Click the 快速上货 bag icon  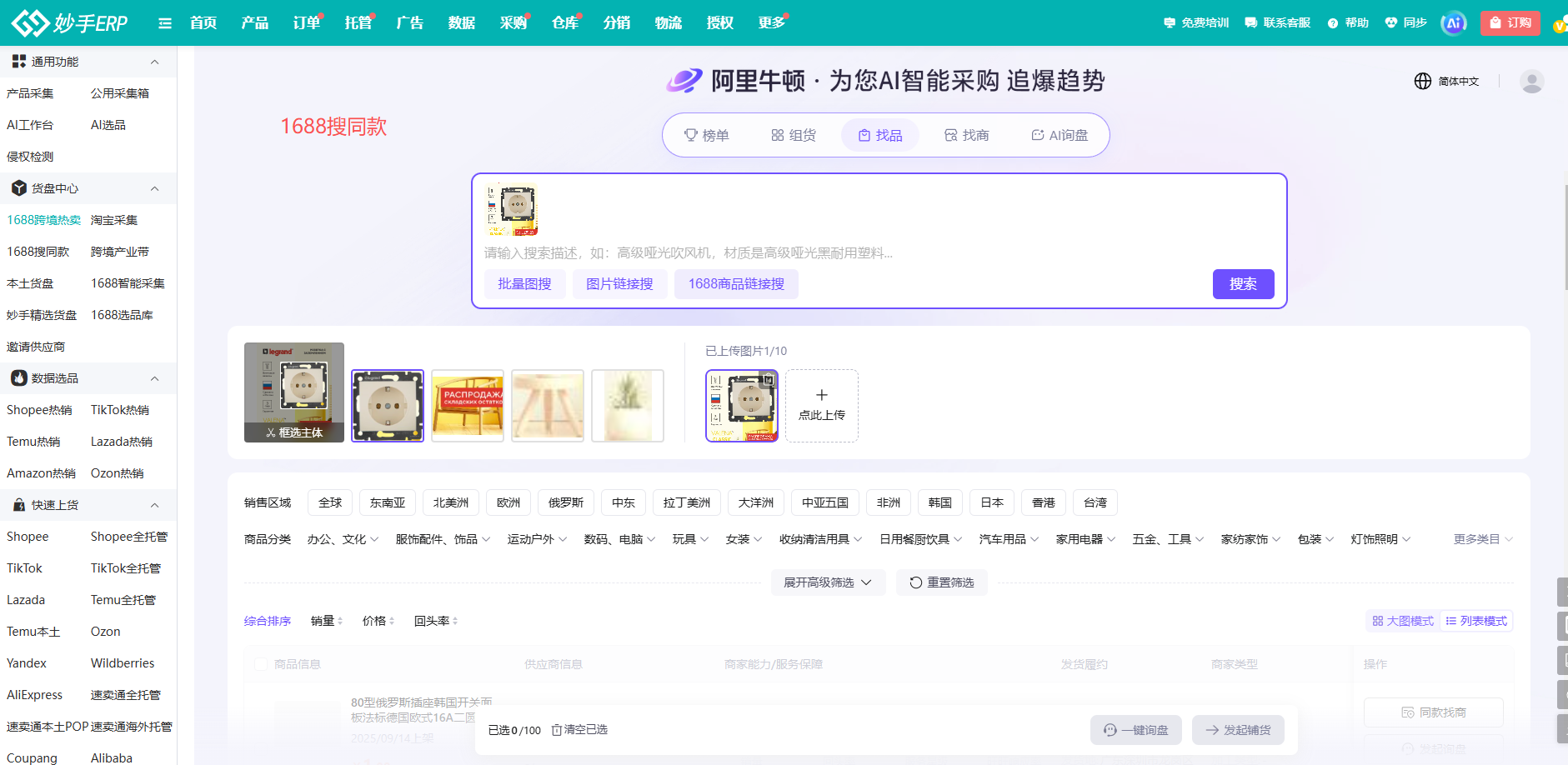(x=19, y=505)
